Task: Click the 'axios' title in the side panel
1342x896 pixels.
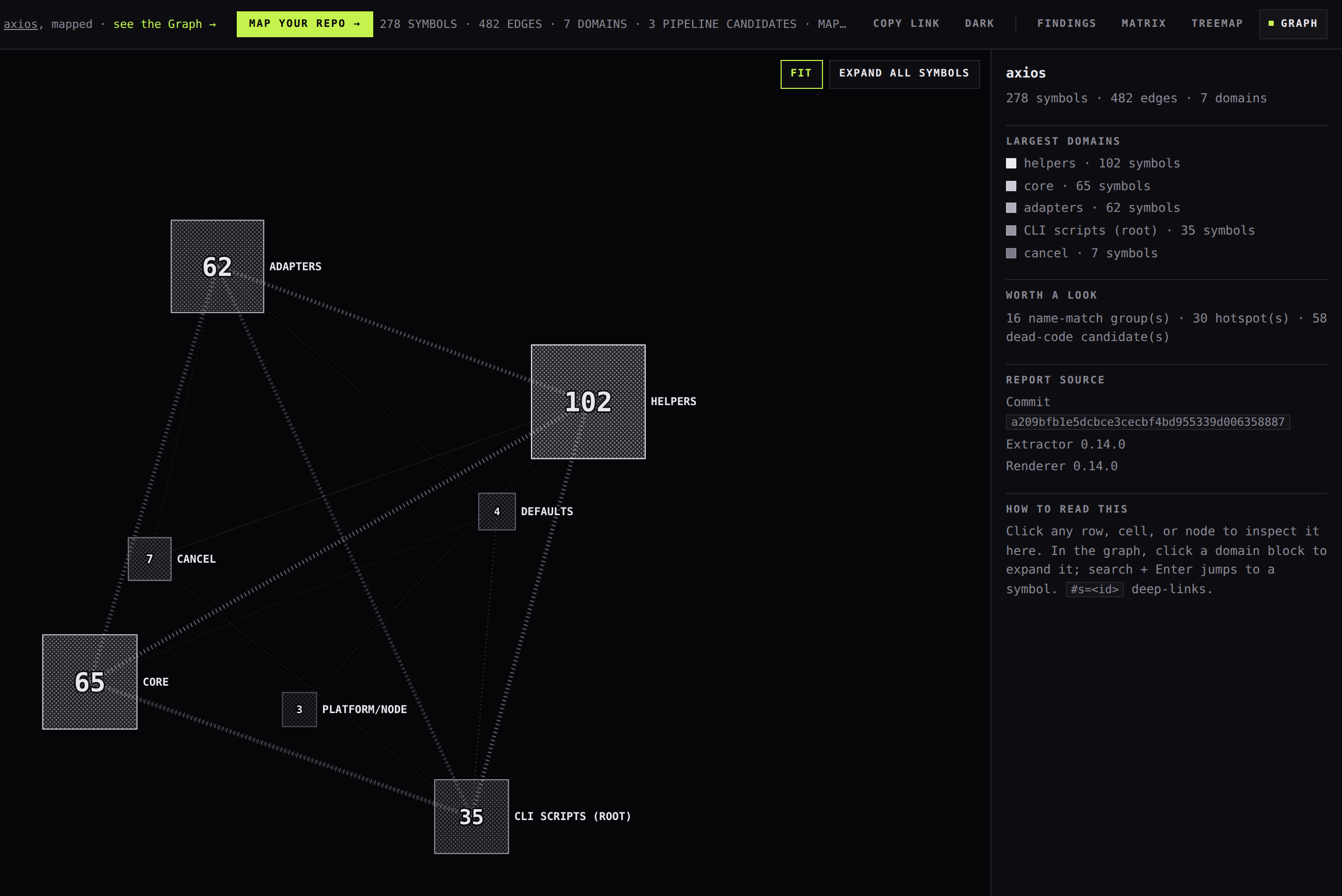Action: click(1026, 73)
